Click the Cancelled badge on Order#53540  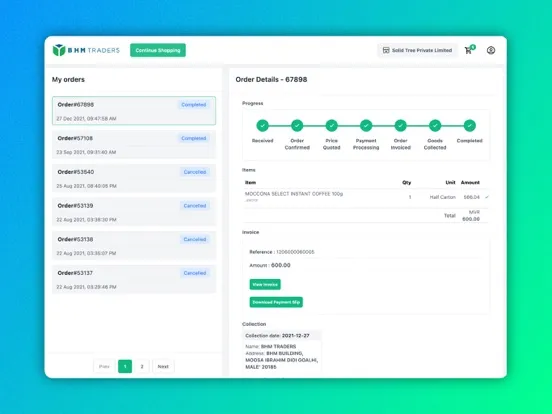click(x=195, y=172)
